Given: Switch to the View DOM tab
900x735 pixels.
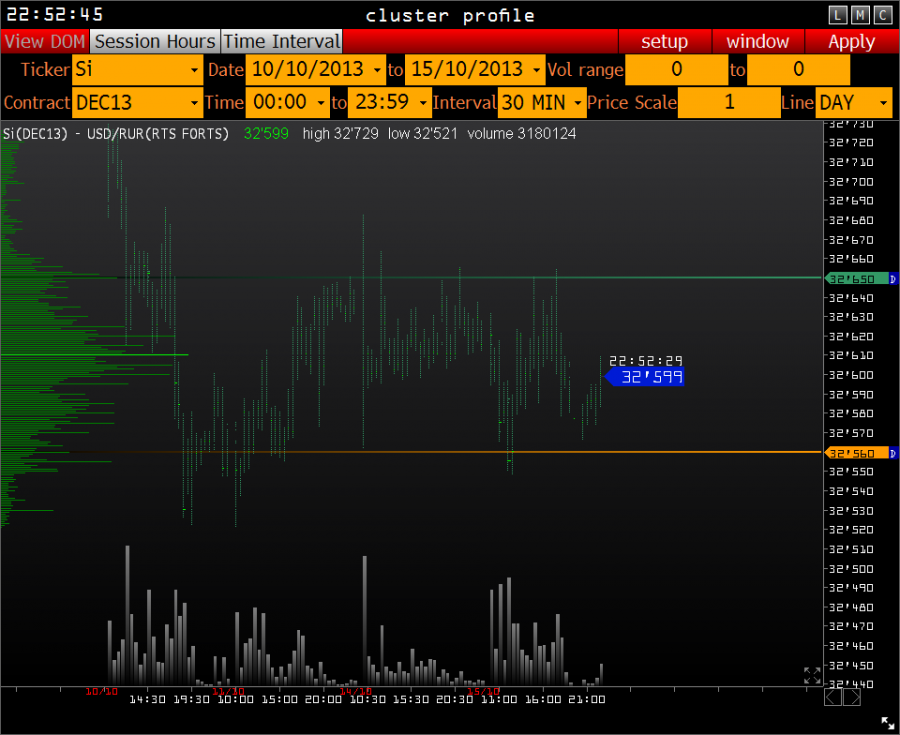Looking at the screenshot, I should pyautogui.click(x=45, y=41).
